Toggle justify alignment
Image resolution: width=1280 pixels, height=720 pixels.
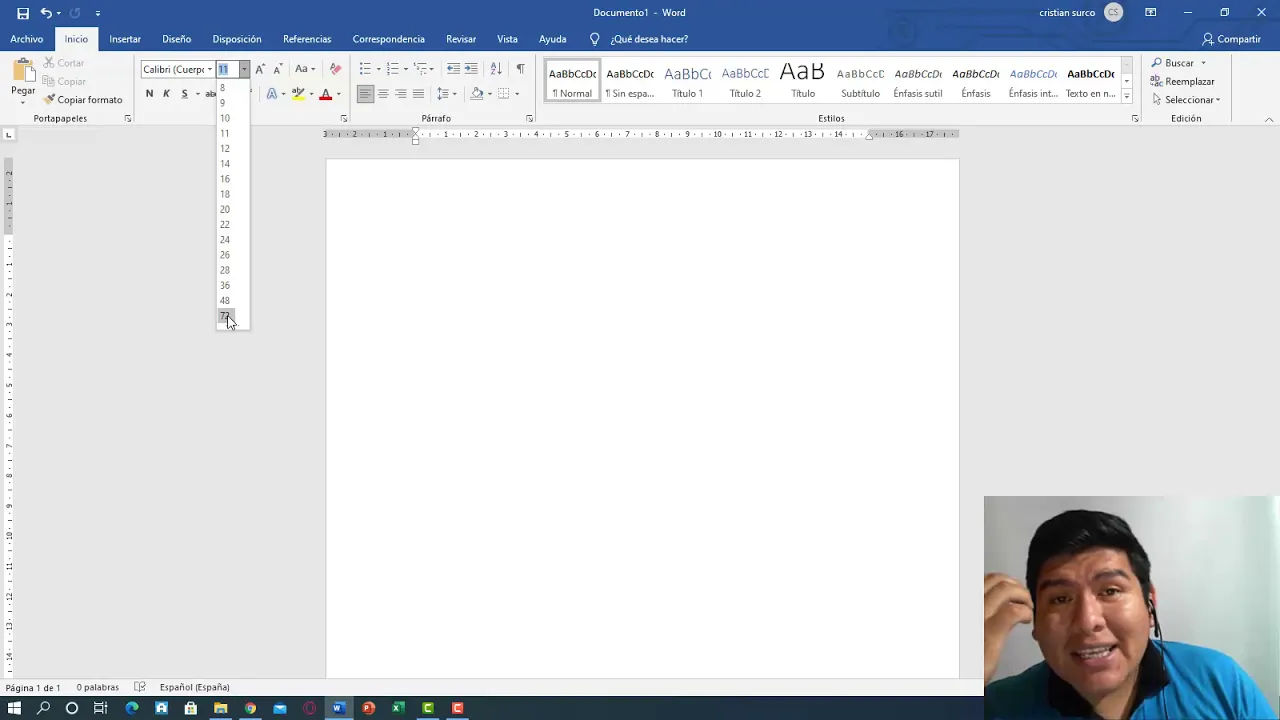[418, 94]
